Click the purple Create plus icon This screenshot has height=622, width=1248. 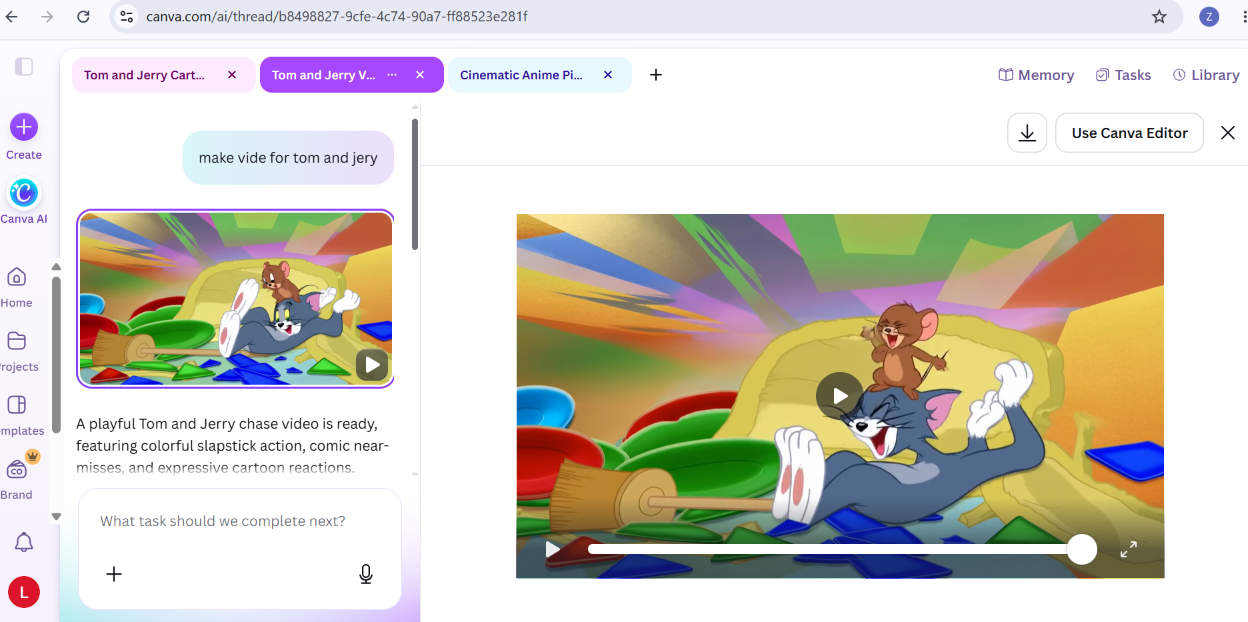click(x=24, y=127)
